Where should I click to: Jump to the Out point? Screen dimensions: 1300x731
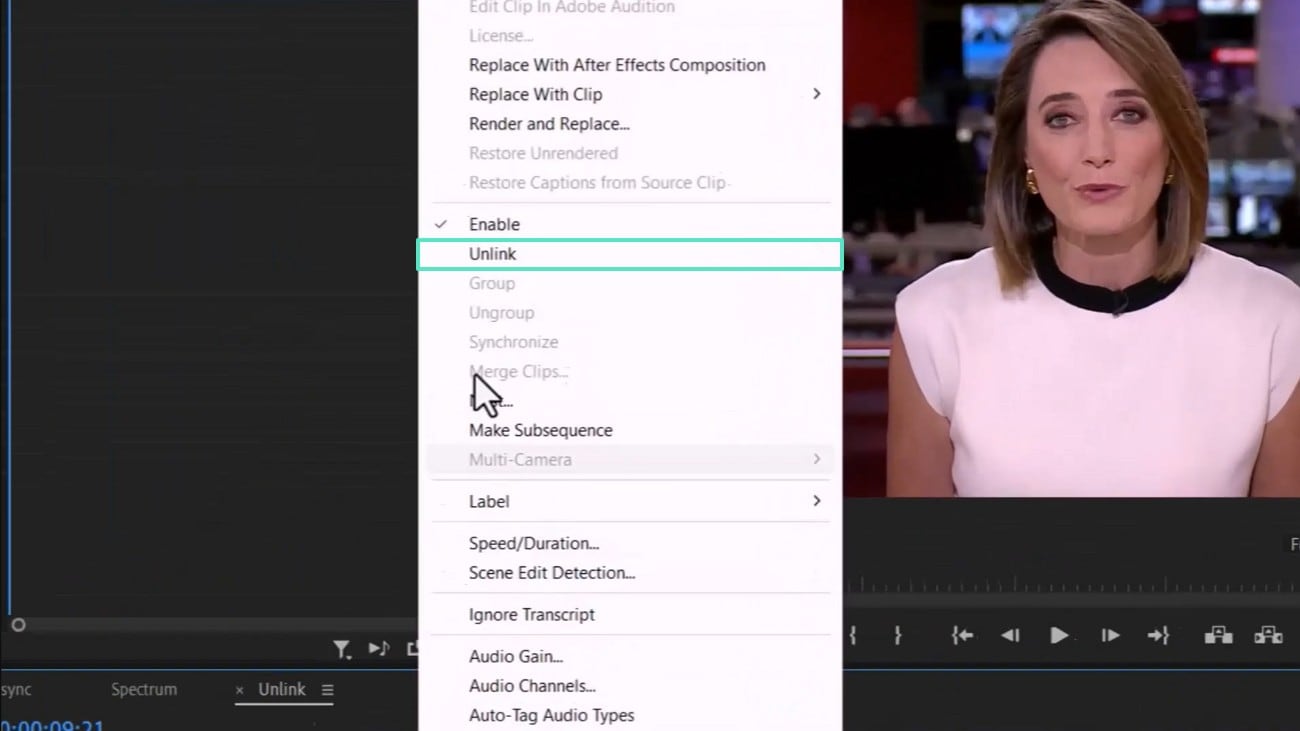click(x=1159, y=634)
